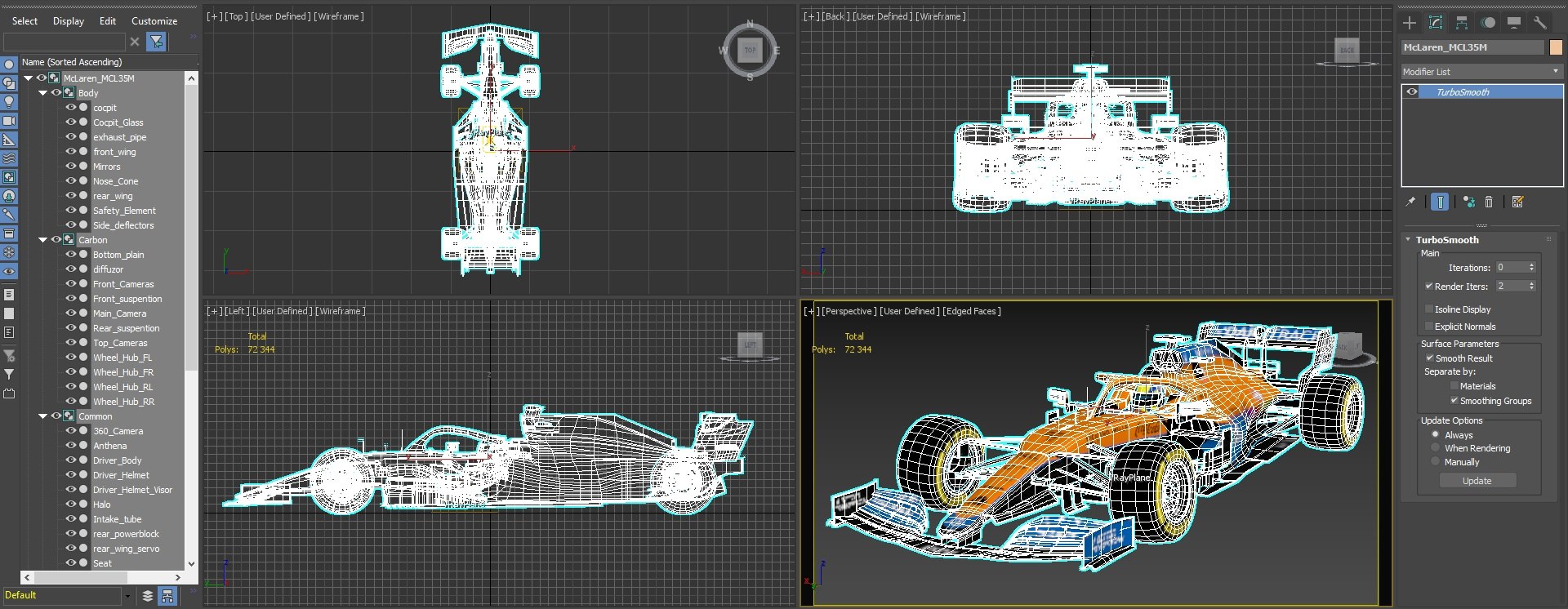Open the Create command panel tab
Viewport: 1568px width, 609px height.
[1410, 23]
